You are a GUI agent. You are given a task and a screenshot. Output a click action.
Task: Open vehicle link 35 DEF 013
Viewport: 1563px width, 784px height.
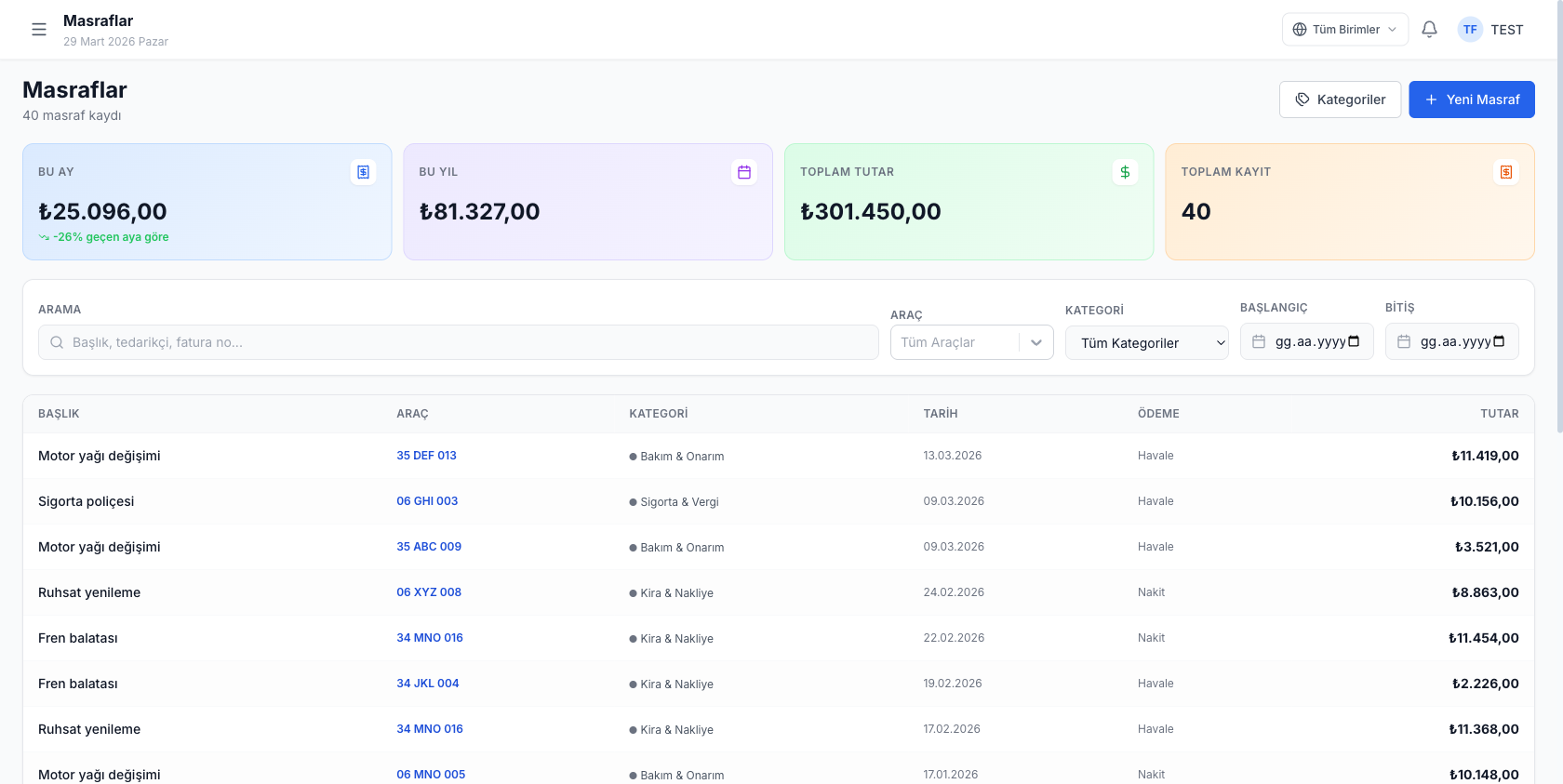426,456
